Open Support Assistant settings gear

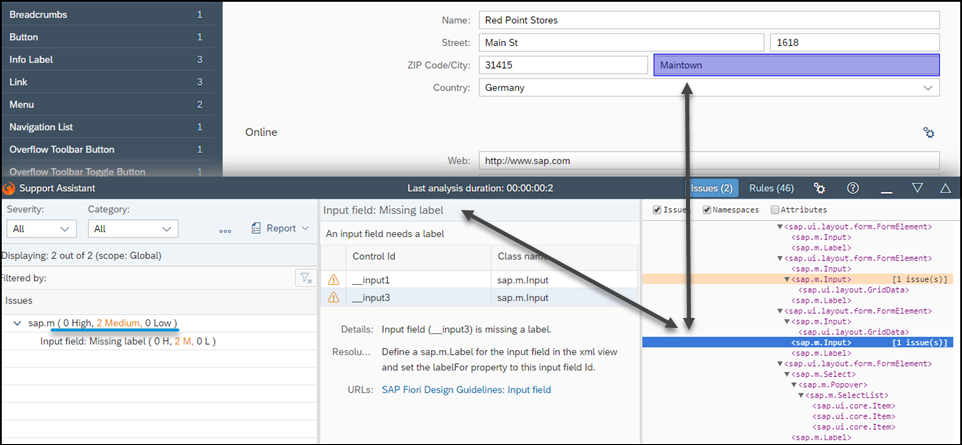819,188
